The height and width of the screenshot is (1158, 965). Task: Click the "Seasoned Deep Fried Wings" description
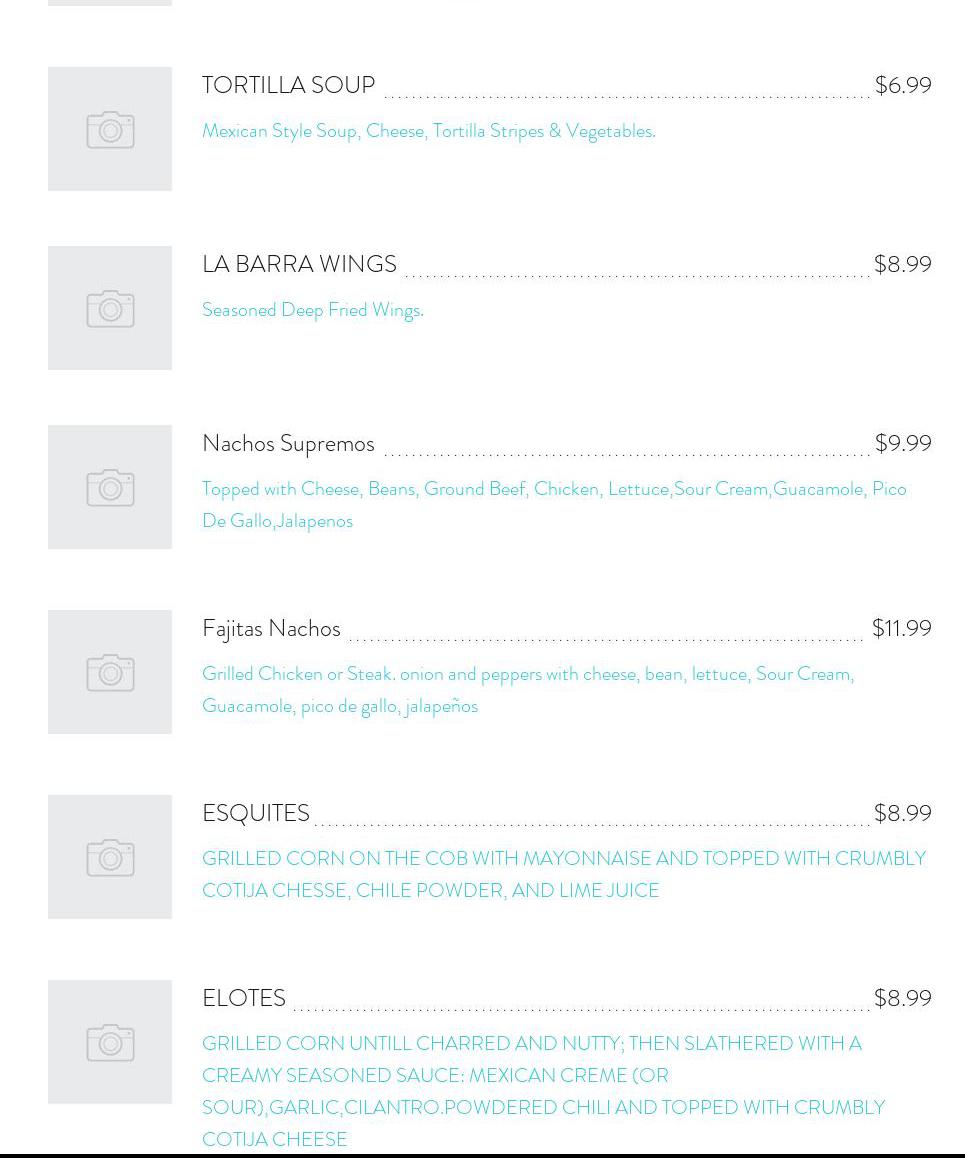tap(313, 310)
